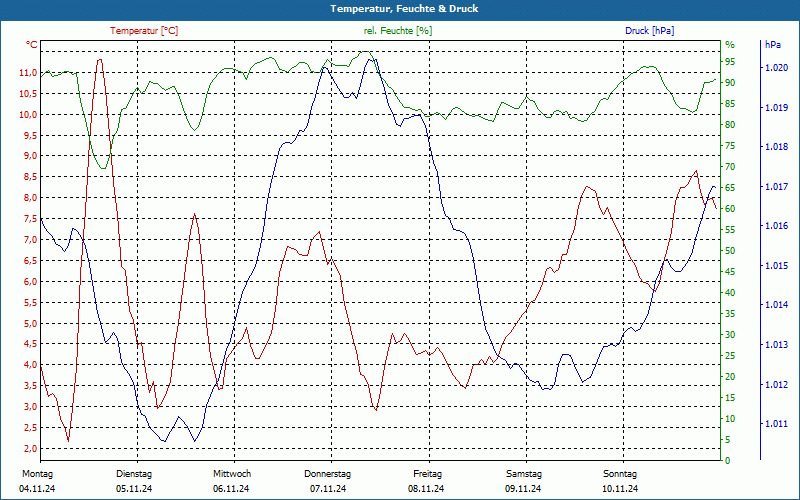Click the 45 humidity axis value
The height and width of the screenshot is (500, 800).
coord(730,272)
